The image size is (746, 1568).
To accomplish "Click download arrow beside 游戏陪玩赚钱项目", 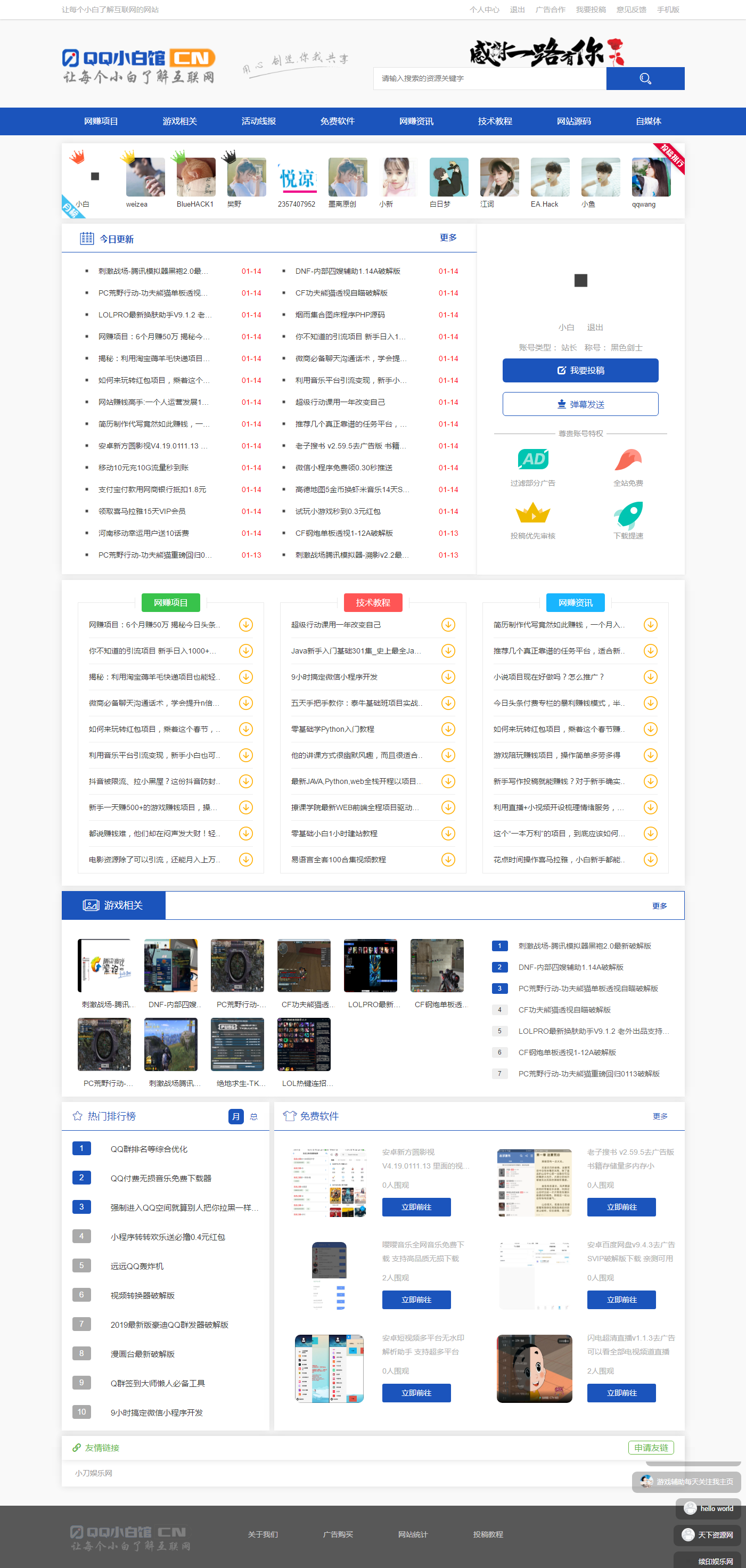I will pyautogui.click(x=651, y=755).
